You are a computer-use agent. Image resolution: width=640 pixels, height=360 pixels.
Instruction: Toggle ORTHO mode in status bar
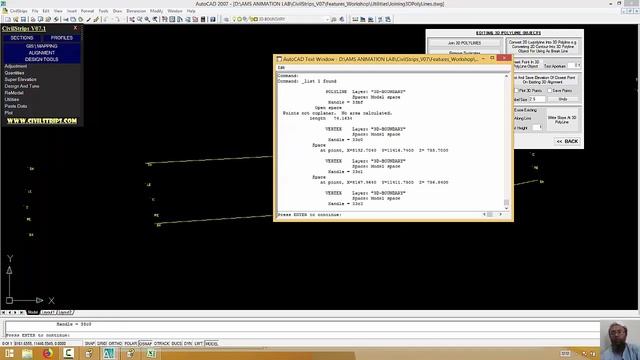(115, 344)
